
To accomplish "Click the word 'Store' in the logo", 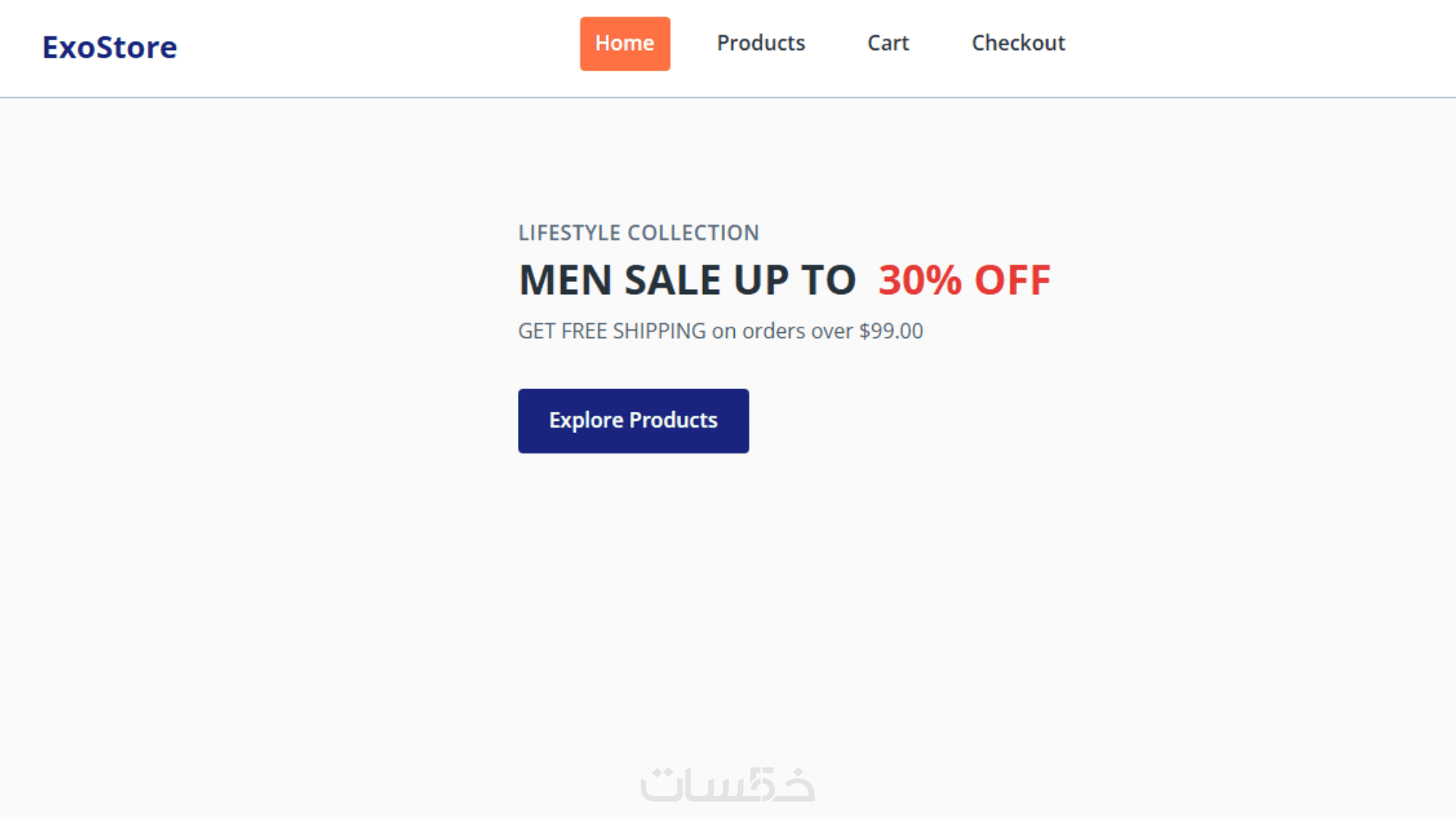I will coord(136,47).
